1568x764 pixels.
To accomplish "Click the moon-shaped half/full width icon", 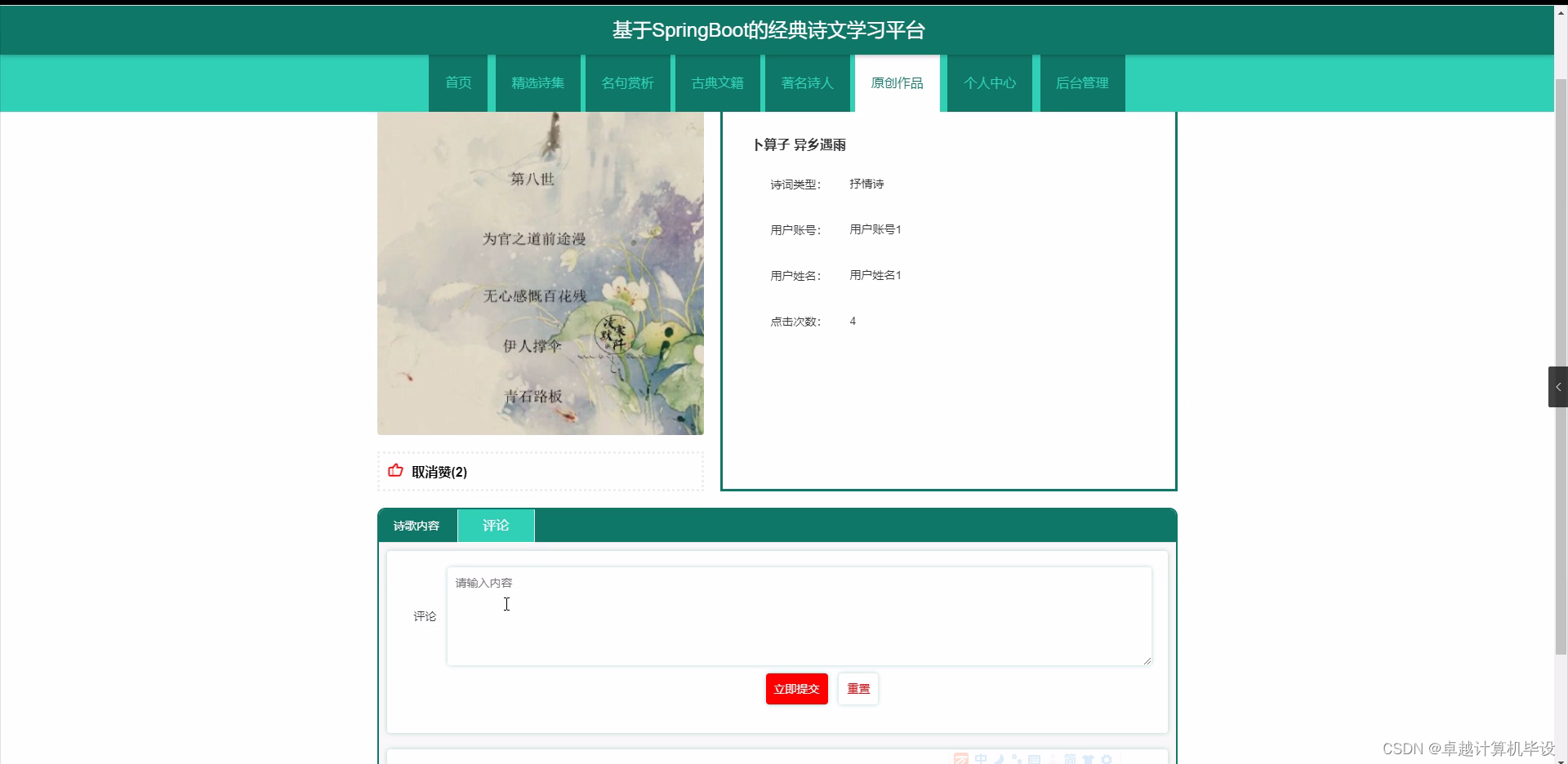I will tap(999, 758).
